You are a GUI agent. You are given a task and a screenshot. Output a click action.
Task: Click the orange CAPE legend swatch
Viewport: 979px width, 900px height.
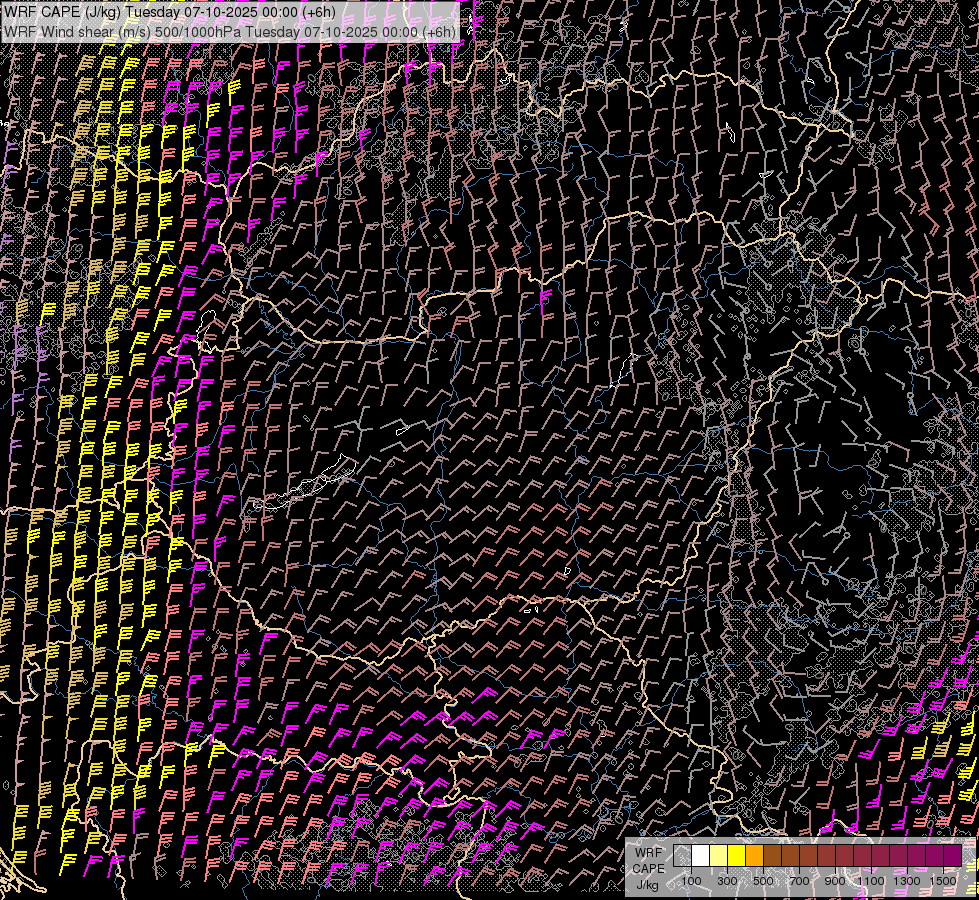coord(754,856)
